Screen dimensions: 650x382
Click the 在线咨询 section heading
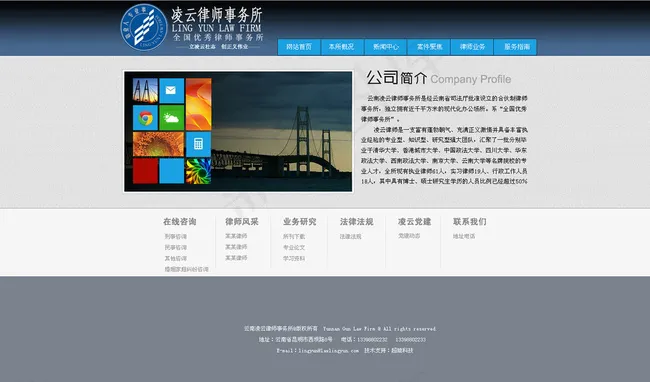pos(179,222)
